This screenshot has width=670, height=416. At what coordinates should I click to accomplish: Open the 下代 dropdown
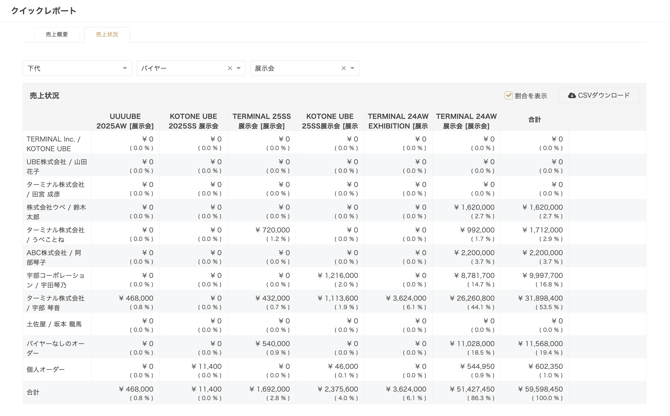77,68
